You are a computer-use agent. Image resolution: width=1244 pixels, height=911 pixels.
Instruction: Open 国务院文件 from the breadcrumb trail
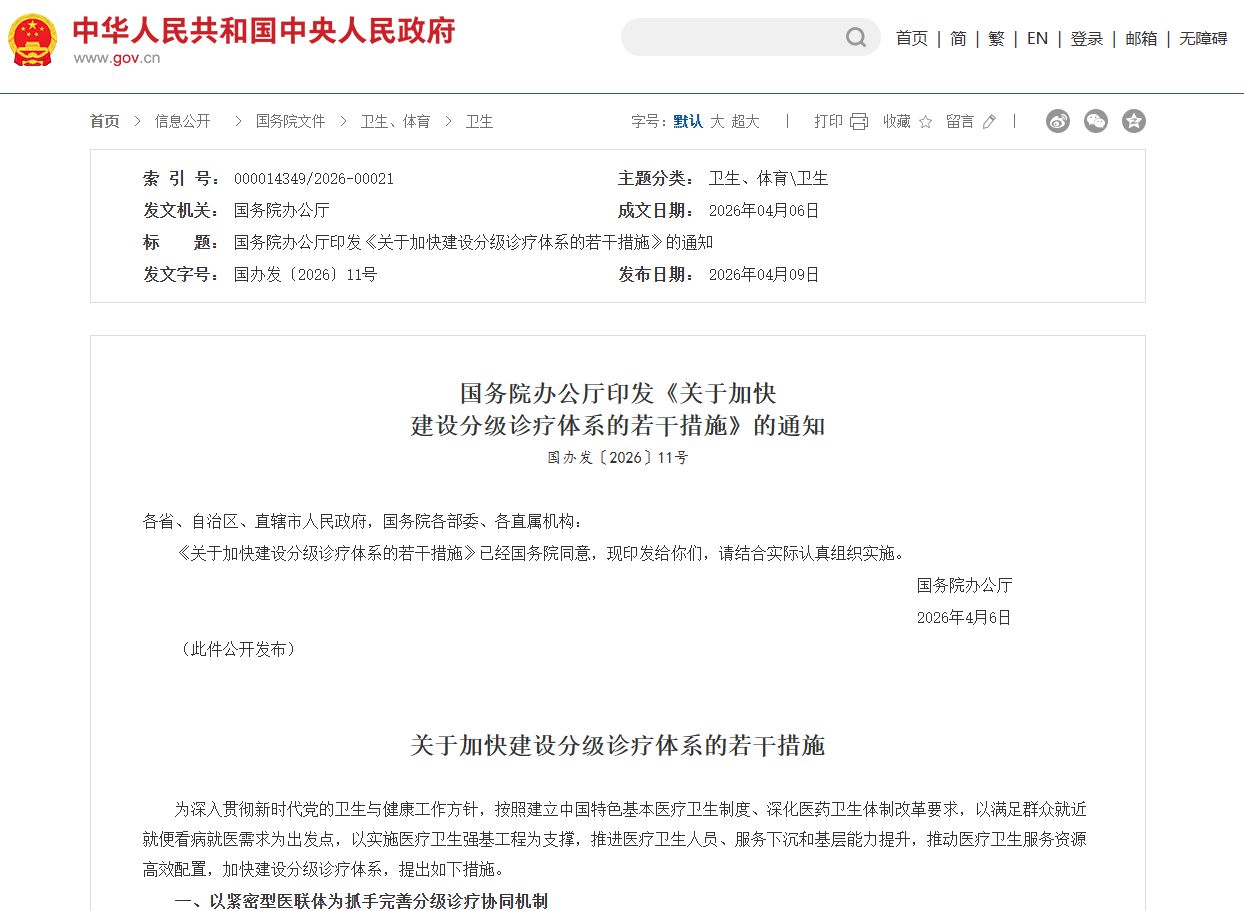coord(291,121)
